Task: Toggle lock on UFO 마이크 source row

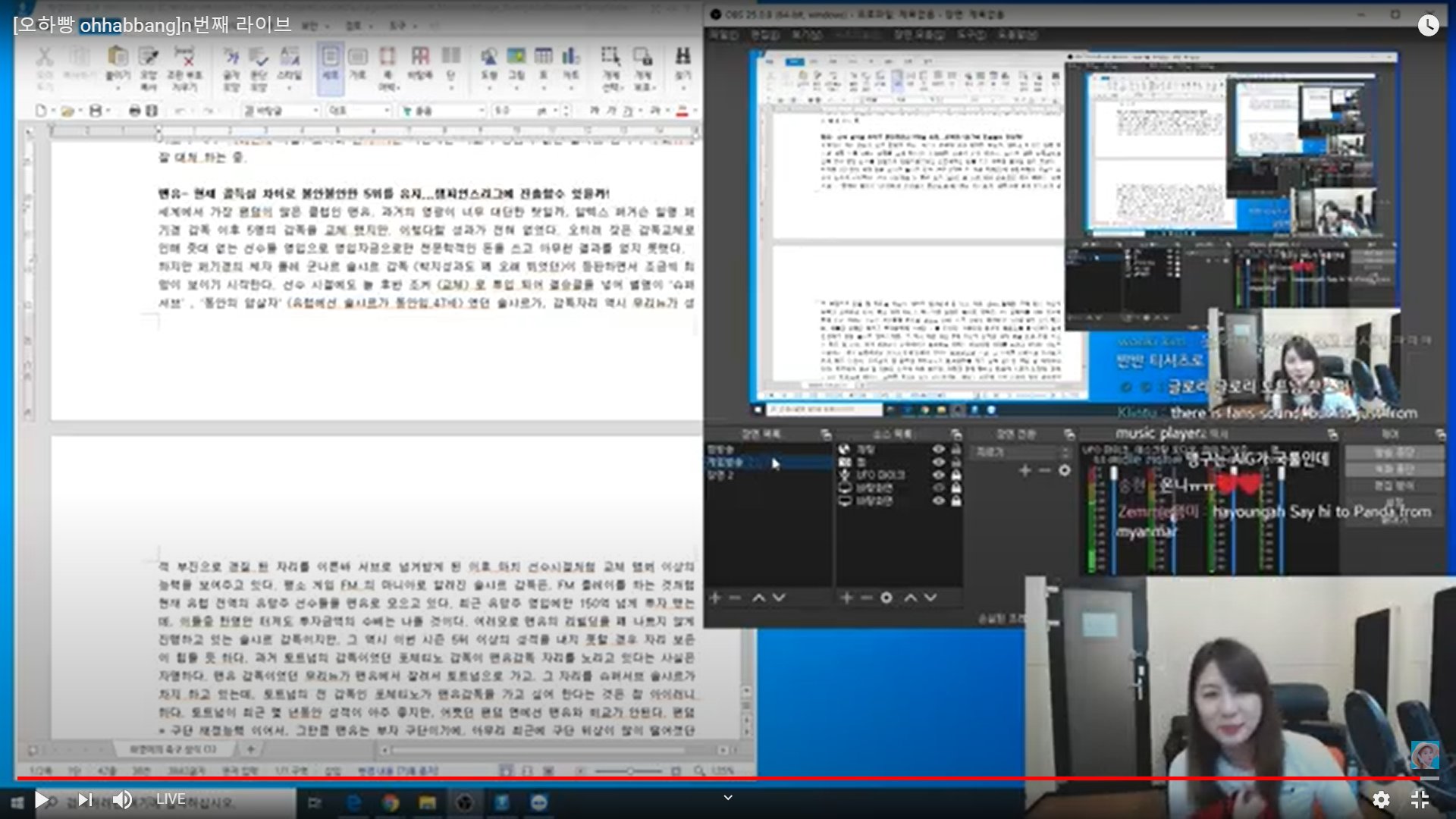Action: (956, 475)
